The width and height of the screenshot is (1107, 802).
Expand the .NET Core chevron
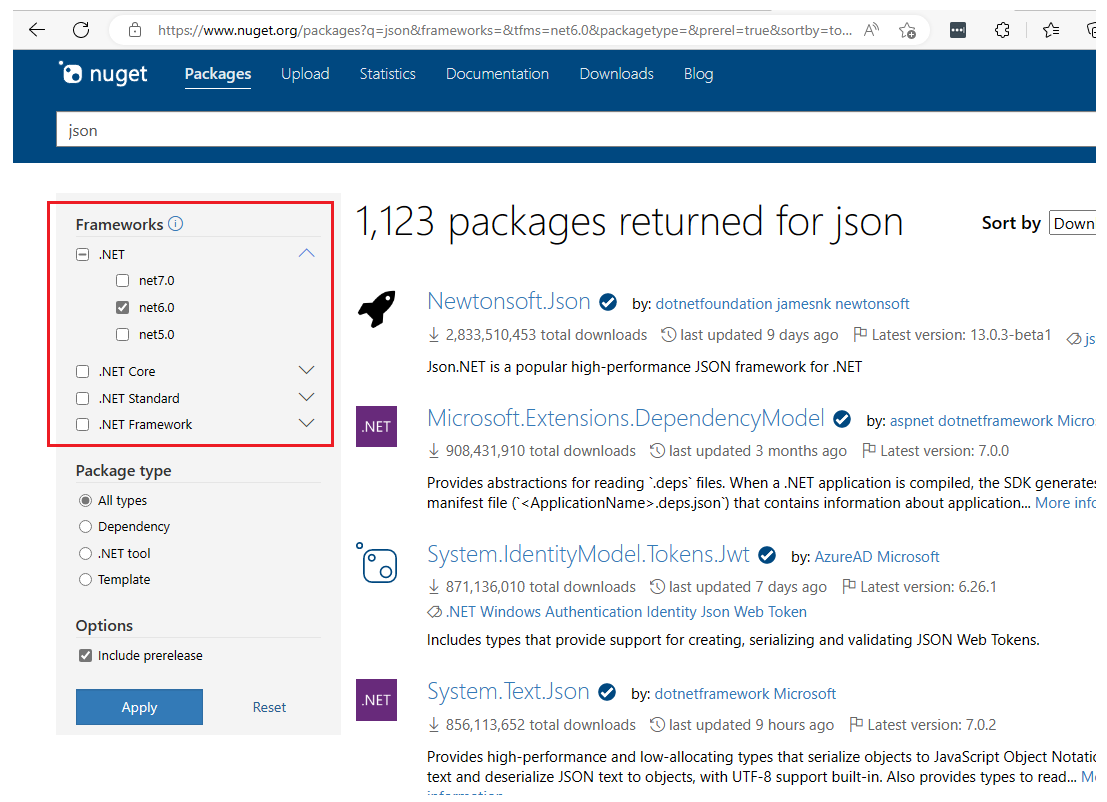tap(306, 370)
